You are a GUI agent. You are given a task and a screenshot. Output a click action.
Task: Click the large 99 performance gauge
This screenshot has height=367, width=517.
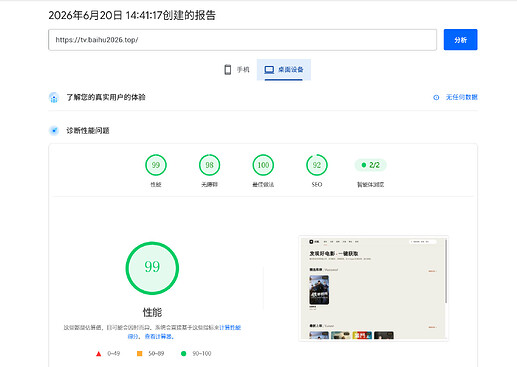[152, 268]
